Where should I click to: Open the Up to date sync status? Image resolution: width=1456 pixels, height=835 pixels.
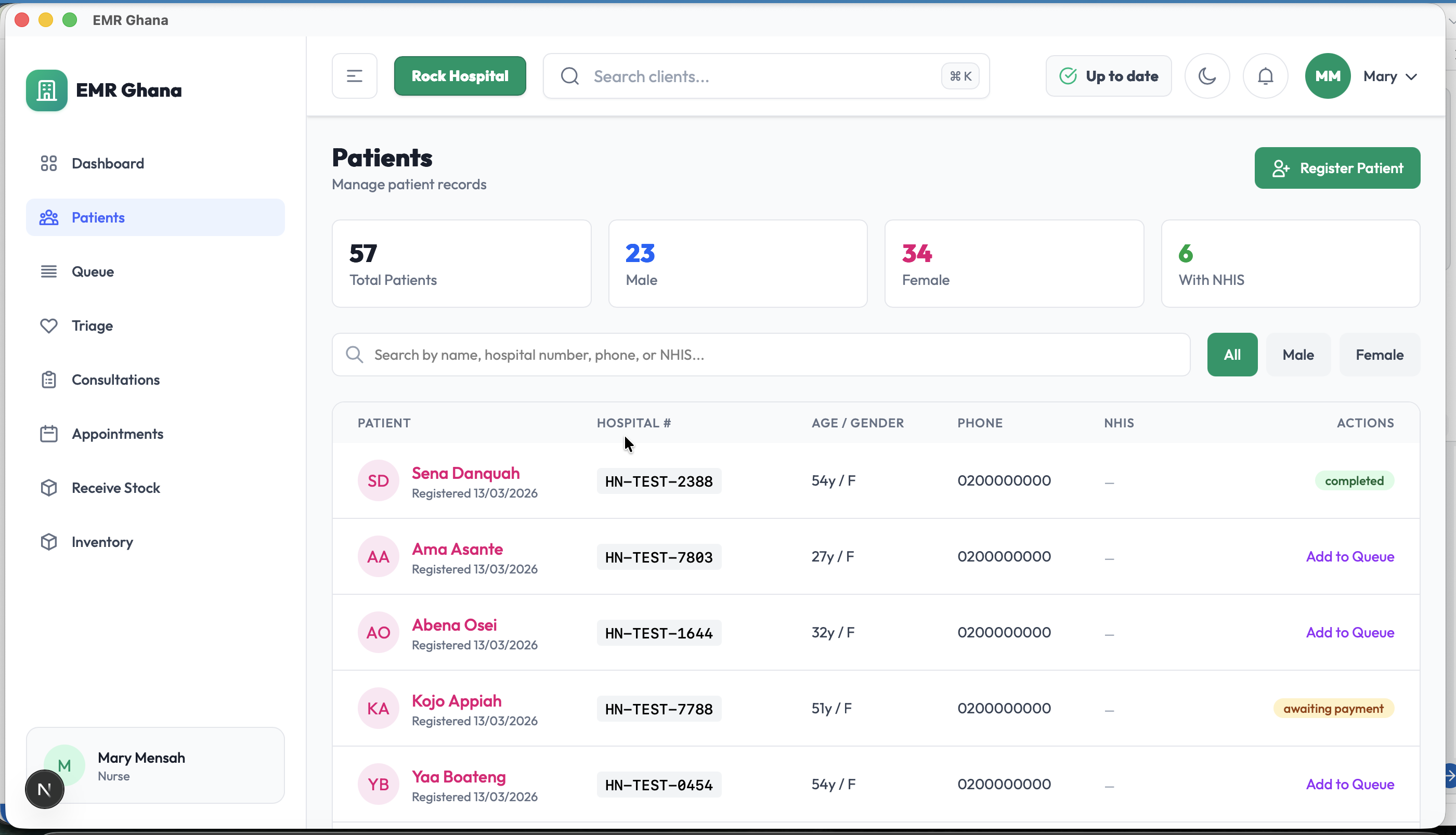1108,76
